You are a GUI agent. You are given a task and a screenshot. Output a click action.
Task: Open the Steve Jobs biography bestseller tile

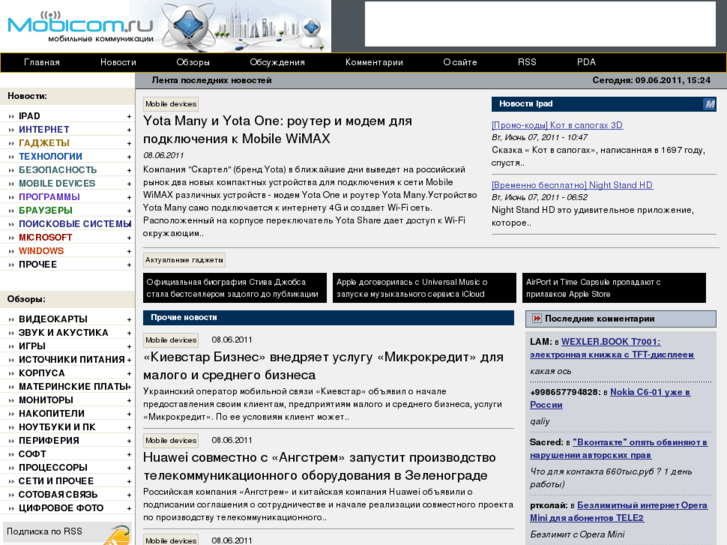[x=235, y=288]
